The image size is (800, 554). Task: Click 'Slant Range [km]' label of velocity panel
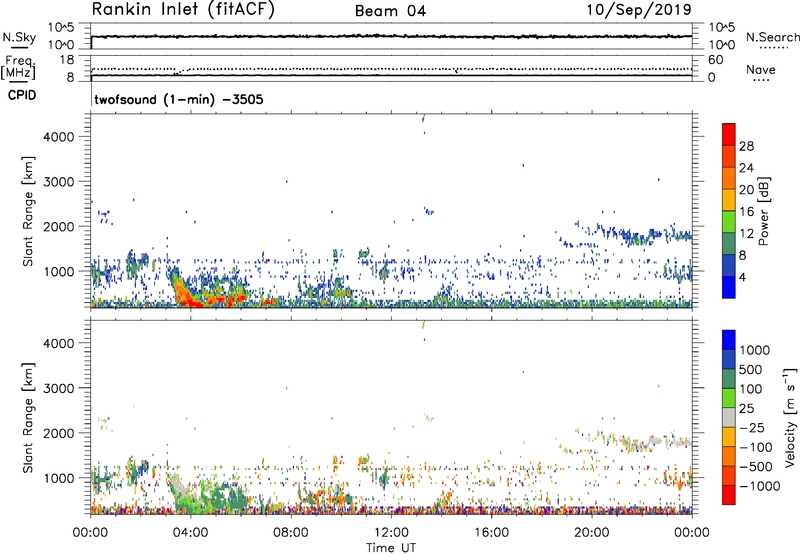point(28,417)
